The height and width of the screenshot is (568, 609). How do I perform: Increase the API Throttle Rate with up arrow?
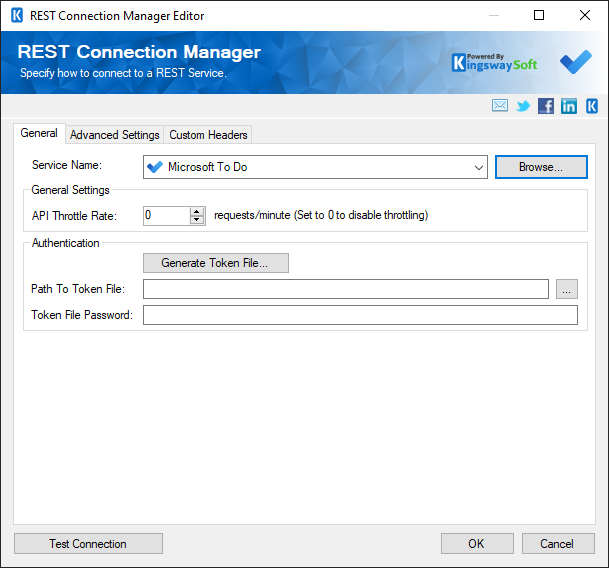click(197, 211)
